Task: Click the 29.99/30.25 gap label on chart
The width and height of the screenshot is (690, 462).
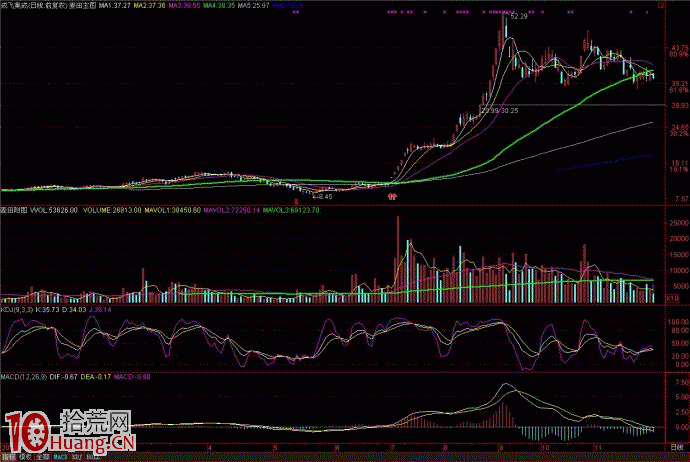Action: (499, 110)
